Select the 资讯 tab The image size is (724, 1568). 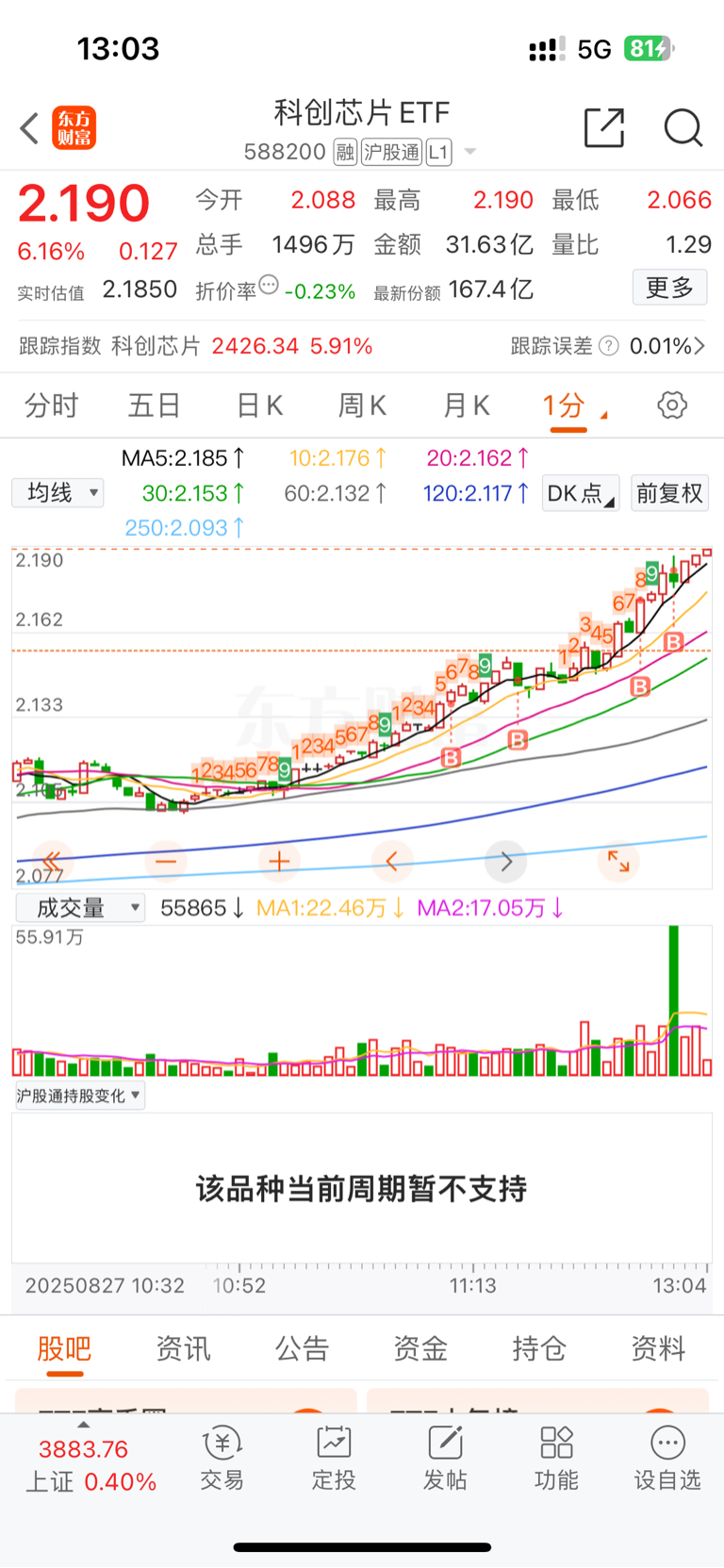click(x=183, y=1348)
